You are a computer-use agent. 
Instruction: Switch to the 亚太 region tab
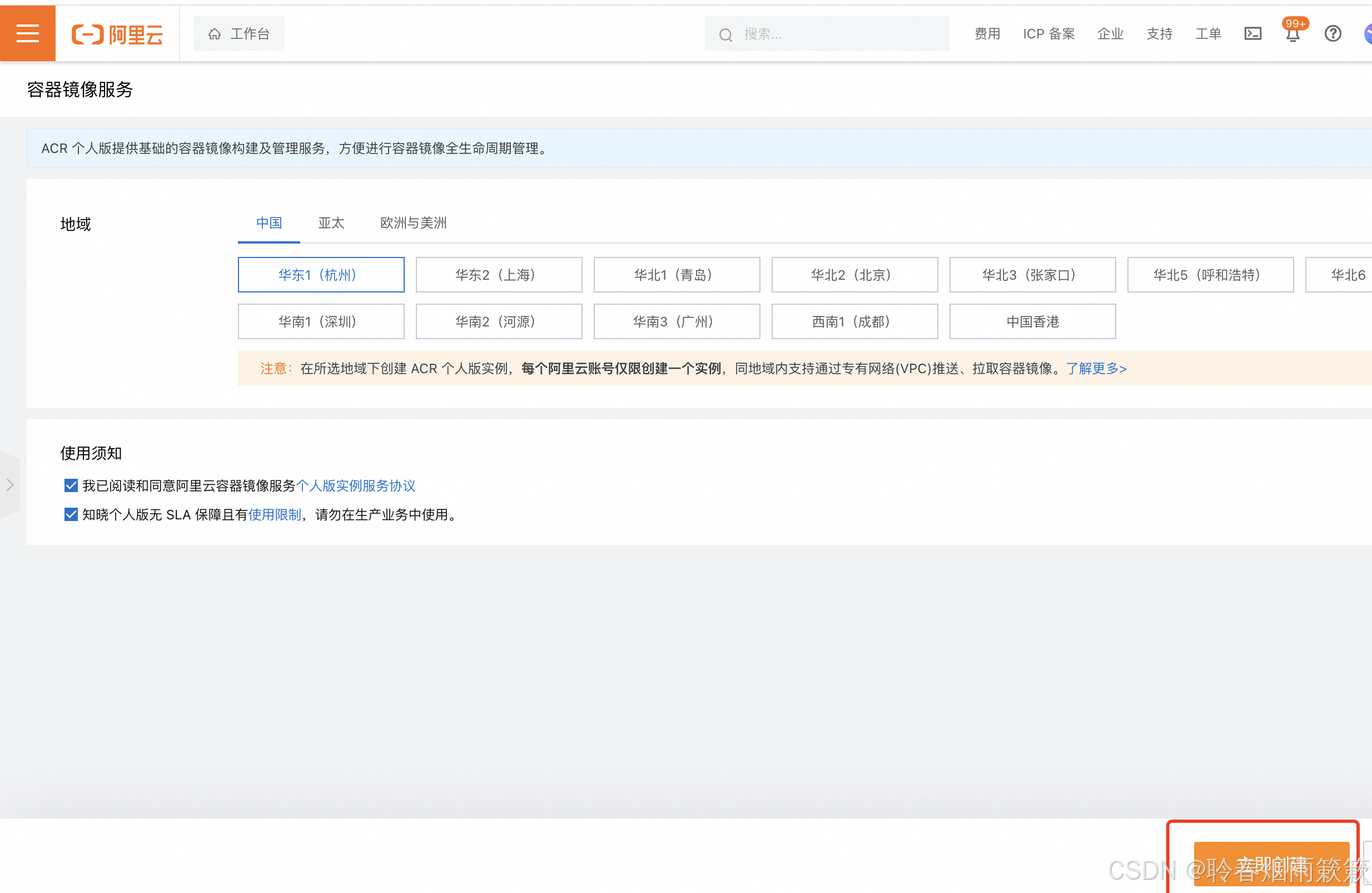click(331, 223)
